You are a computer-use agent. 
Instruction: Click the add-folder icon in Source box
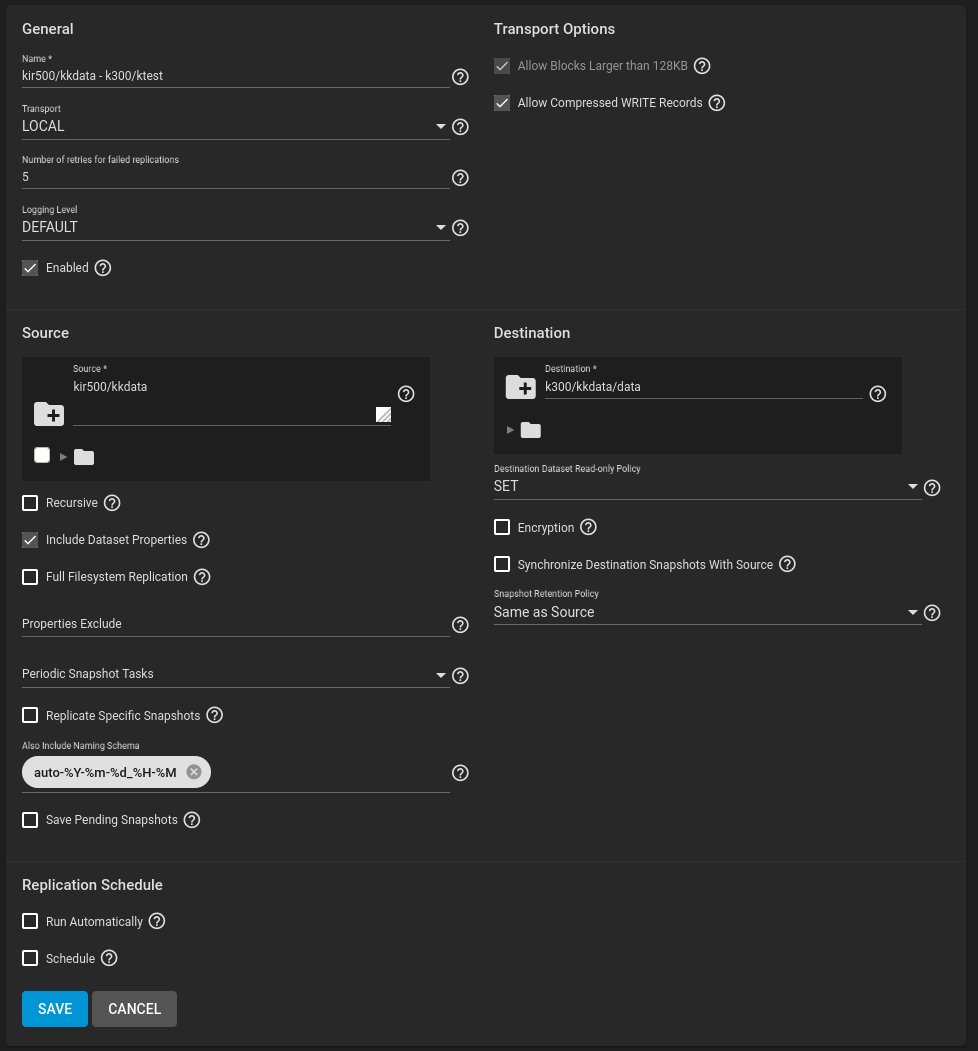click(x=49, y=414)
